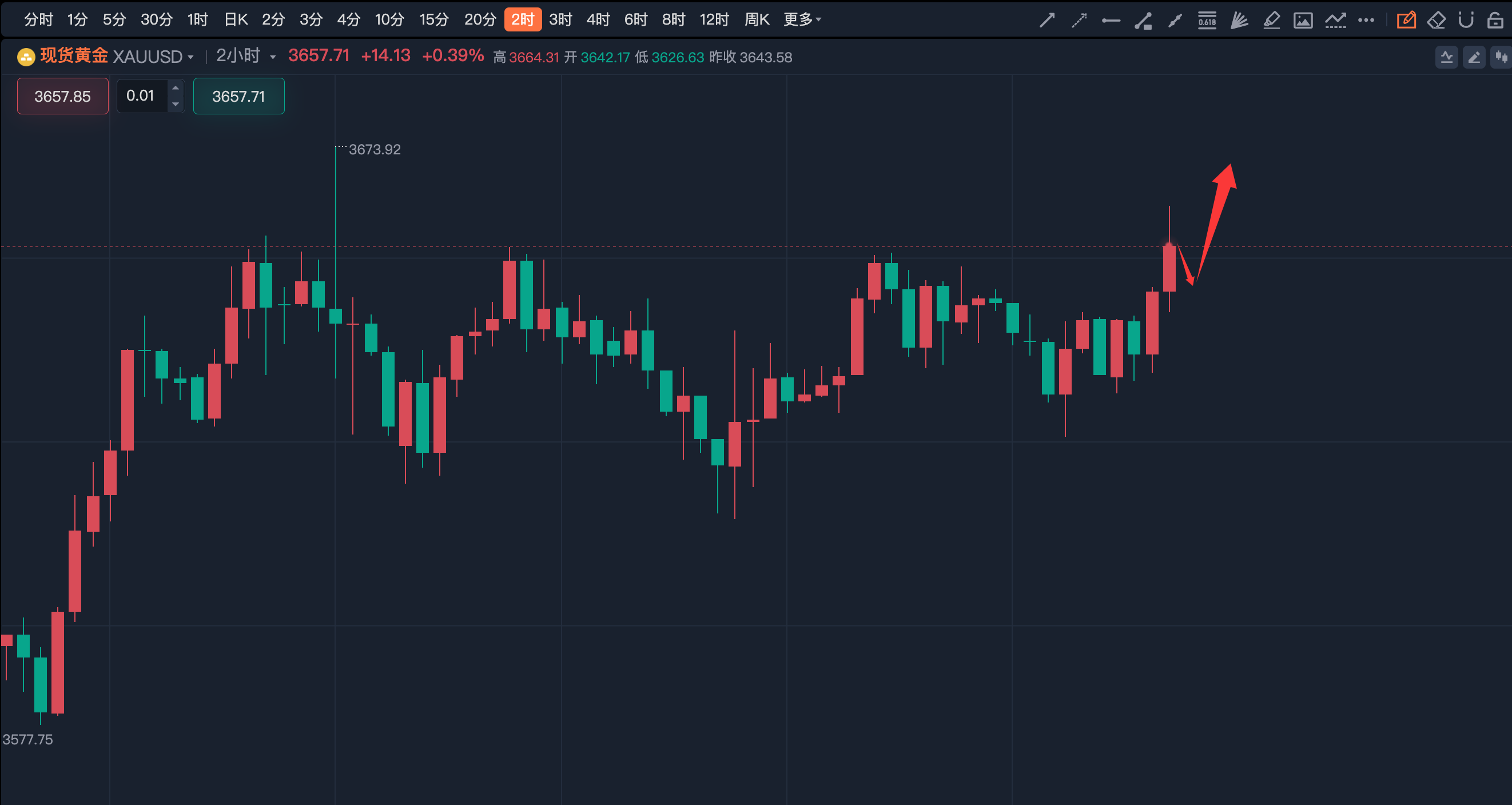Increase lot size with up stepper

(x=176, y=88)
